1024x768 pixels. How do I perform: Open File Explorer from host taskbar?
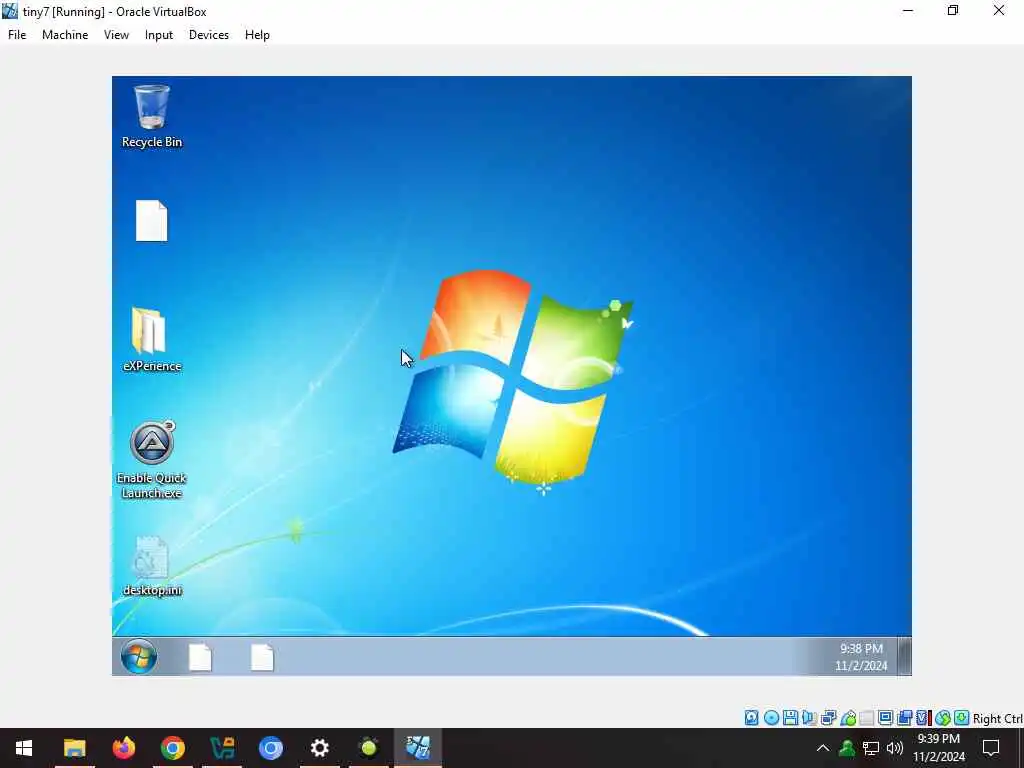tap(74, 748)
